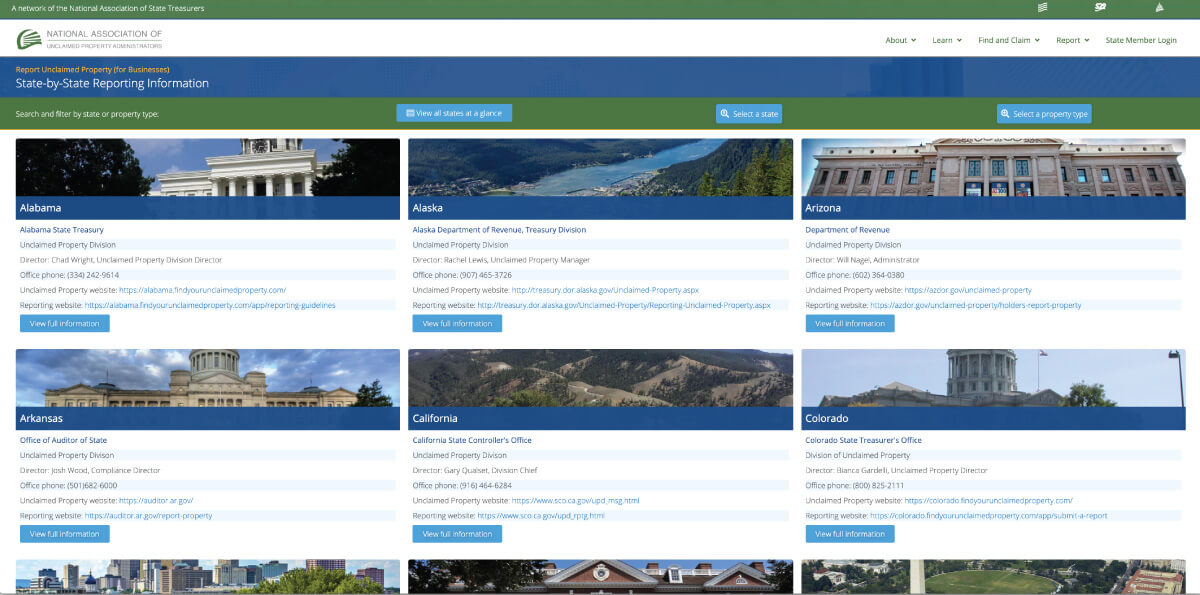Select State Member Login
The height and width of the screenshot is (595, 1200).
pos(1141,40)
